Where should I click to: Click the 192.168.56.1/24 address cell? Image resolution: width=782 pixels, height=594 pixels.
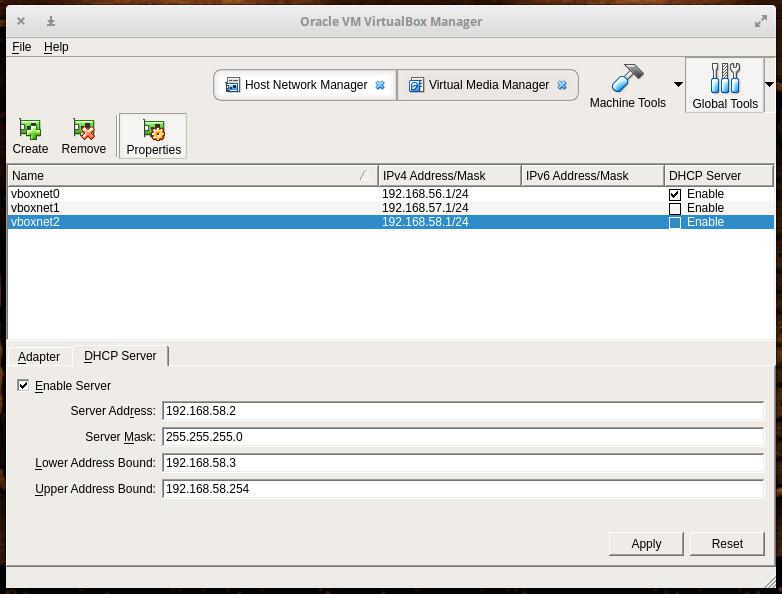point(425,194)
